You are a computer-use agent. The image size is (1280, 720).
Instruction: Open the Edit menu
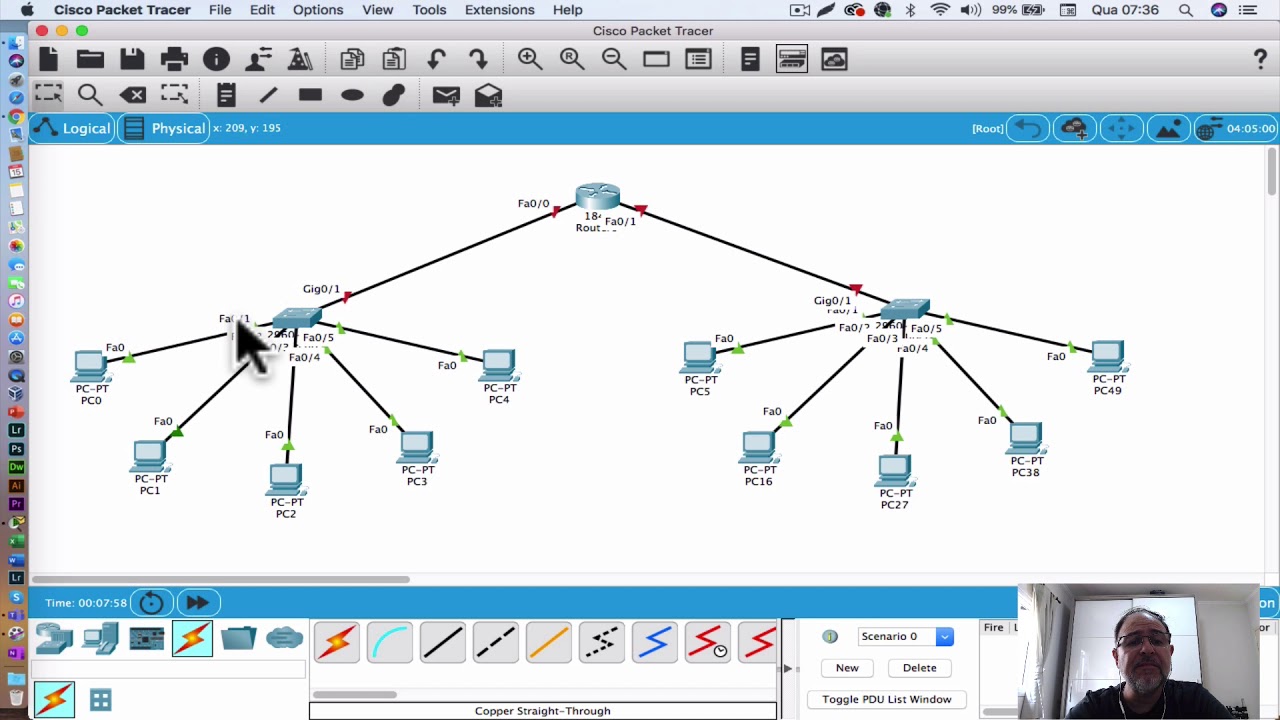tap(262, 10)
